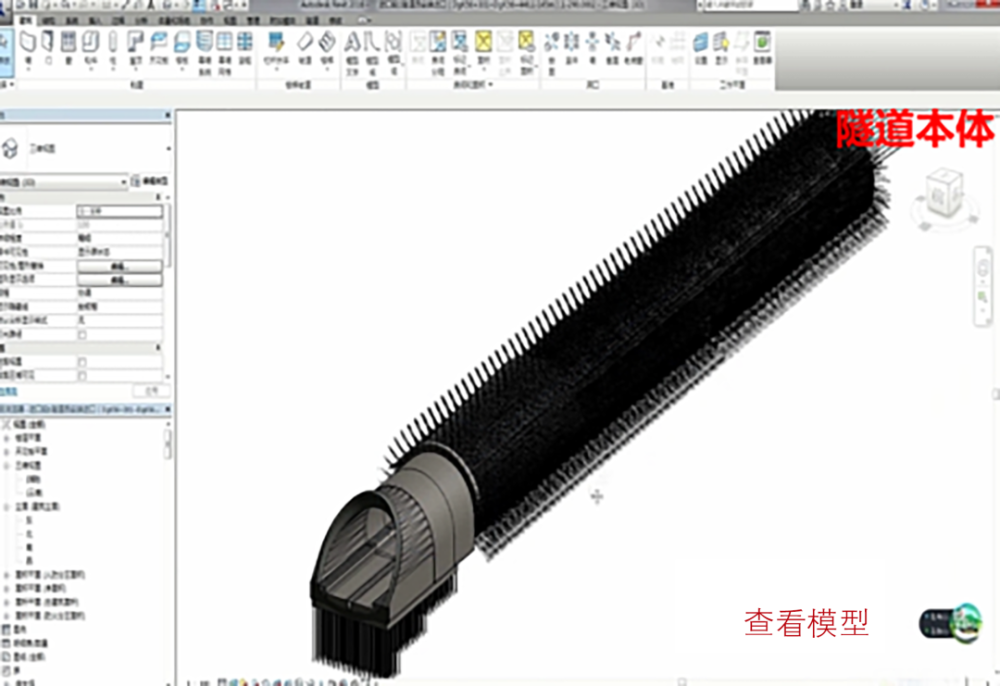Viewport: 1000px width, 686px height.
Task: Click the first Edit button in properties
Action: click(119, 266)
